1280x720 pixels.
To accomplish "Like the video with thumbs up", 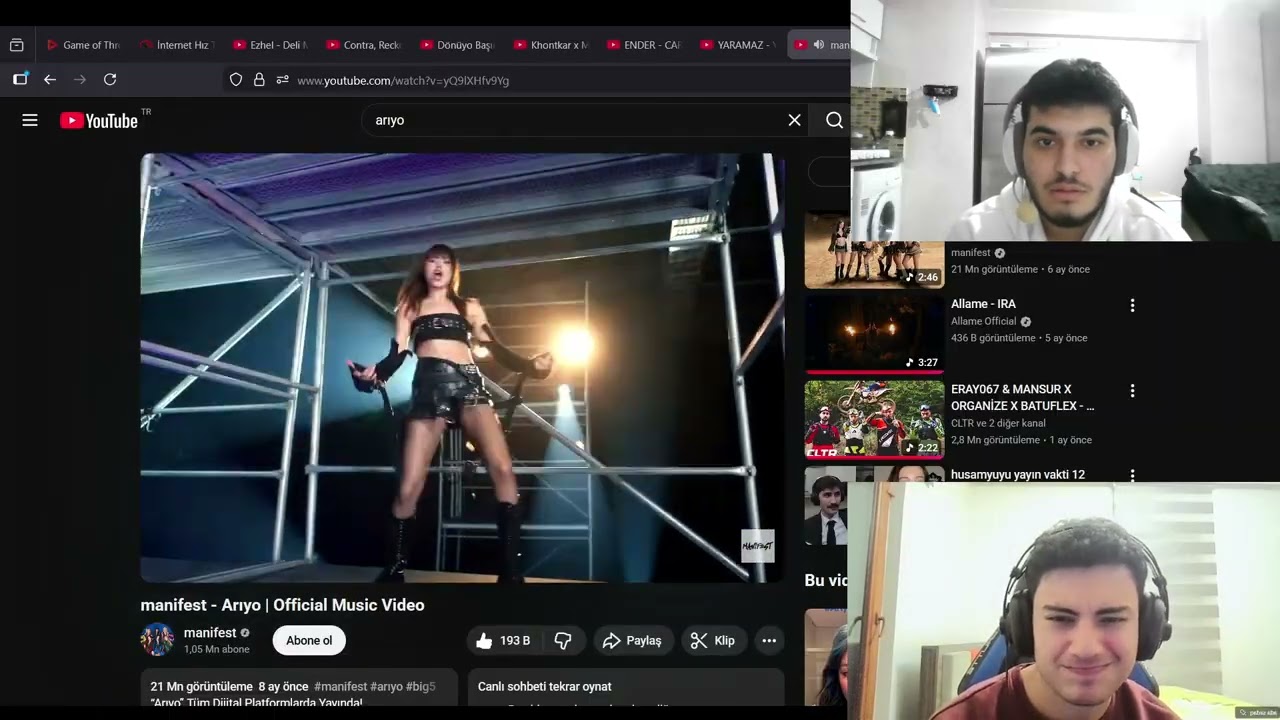I will tap(503, 641).
